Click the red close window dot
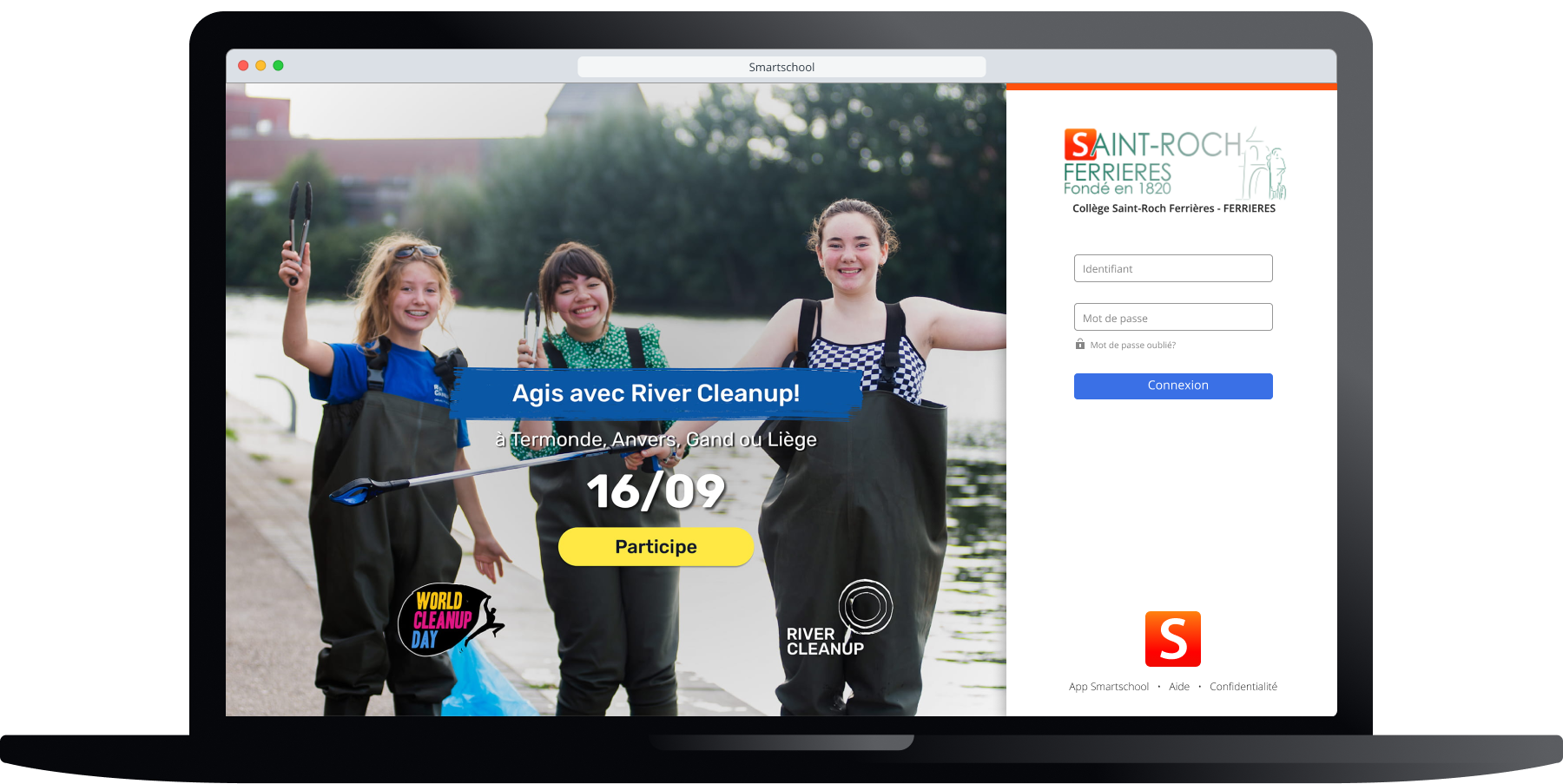The height and width of the screenshot is (784, 1563). pyautogui.click(x=243, y=66)
